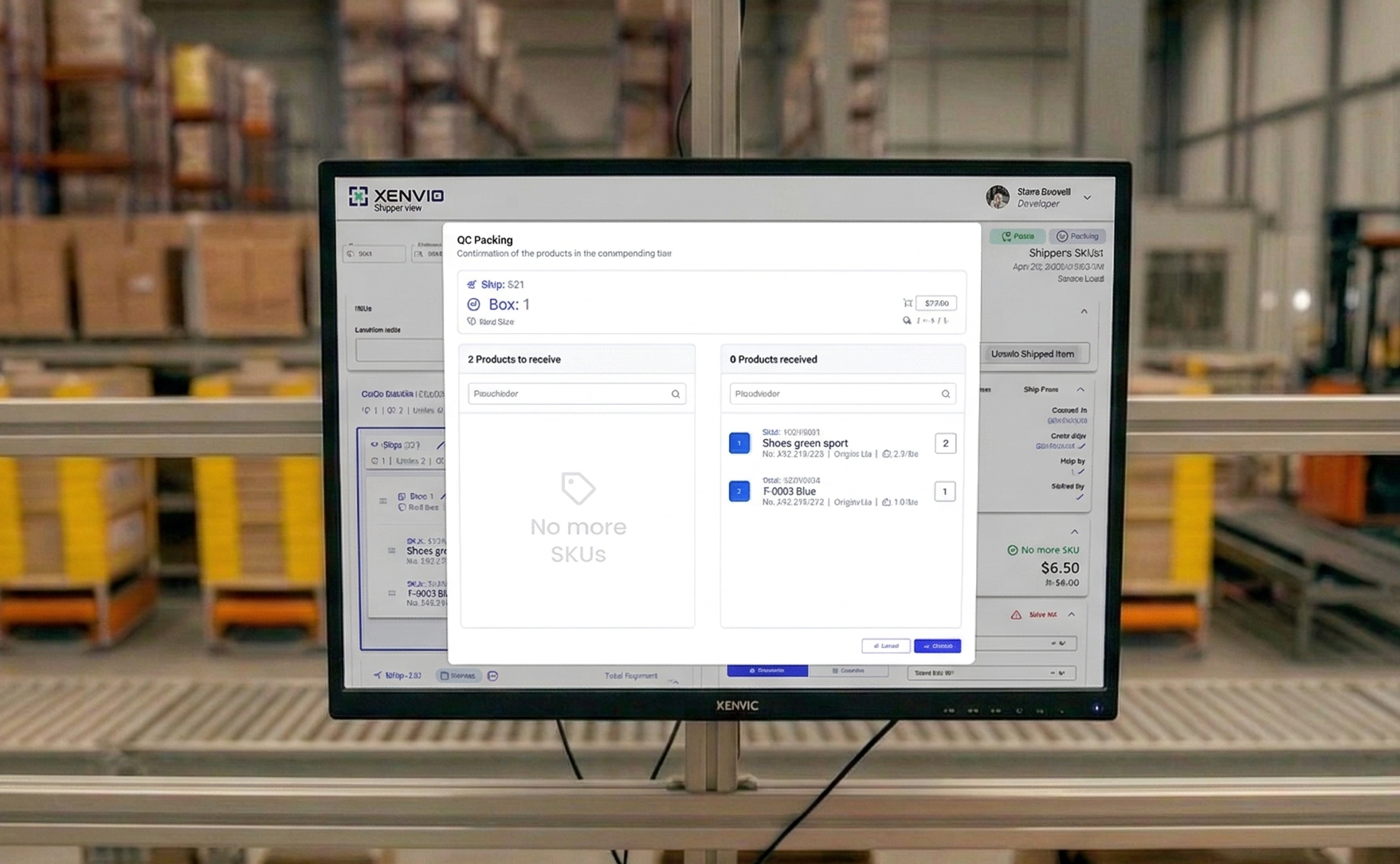
Task: Click the tag icon above No more SKUs
Action: point(578,488)
